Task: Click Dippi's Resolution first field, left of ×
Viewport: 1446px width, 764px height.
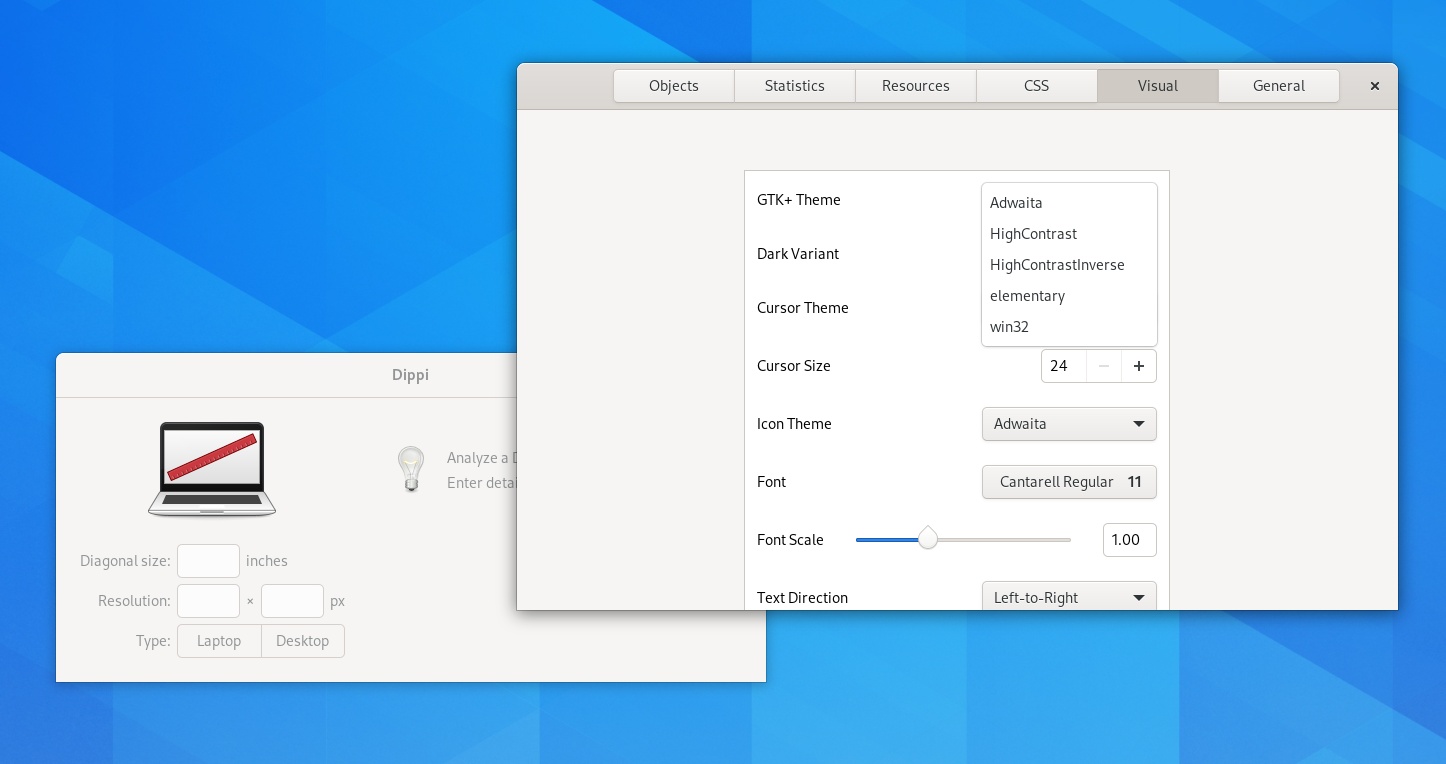Action: [208, 601]
